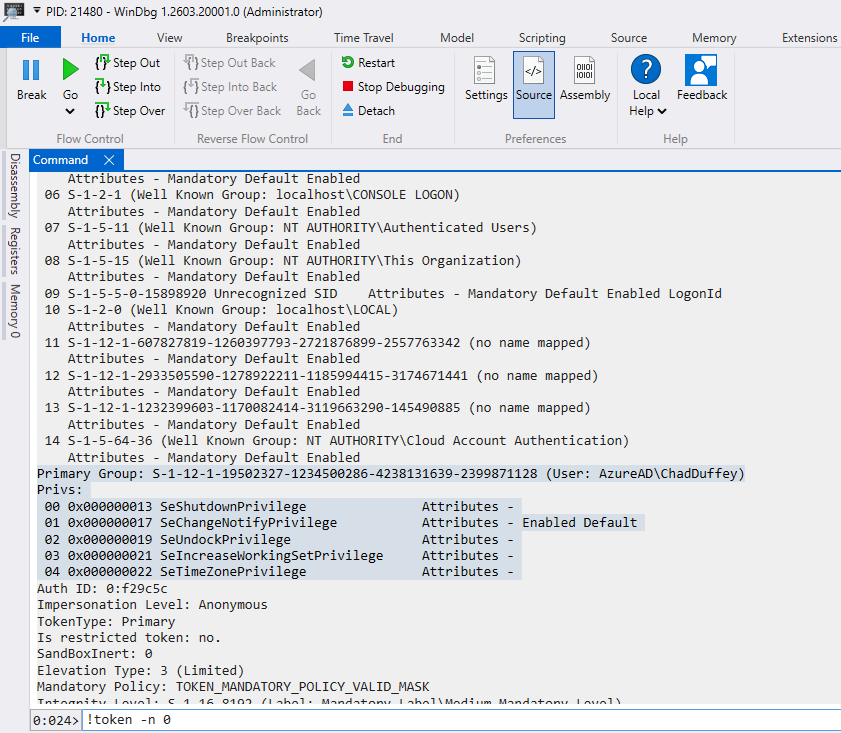Image resolution: width=841 pixels, height=733 pixels.
Task: Click the Detach eject icon
Action: click(348, 110)
